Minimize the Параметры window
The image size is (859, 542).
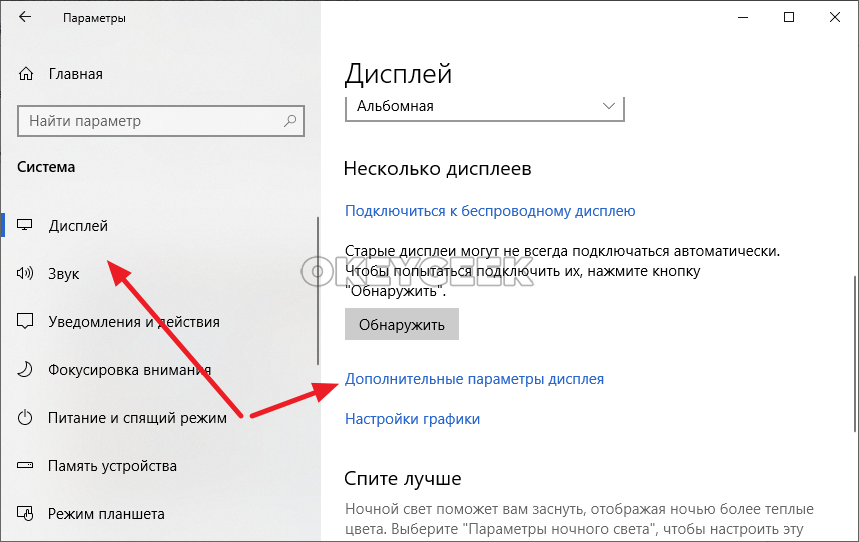click(743, 17)
